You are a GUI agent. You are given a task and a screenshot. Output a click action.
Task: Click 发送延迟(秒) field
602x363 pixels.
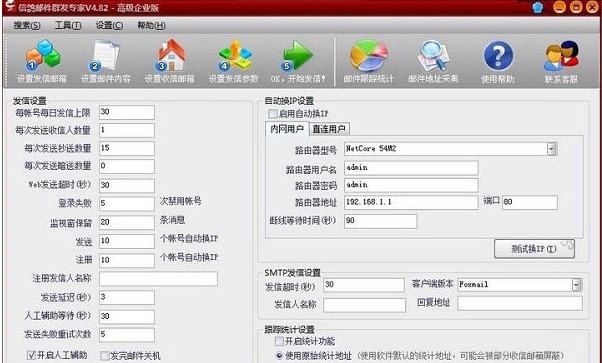pos(127,297)
